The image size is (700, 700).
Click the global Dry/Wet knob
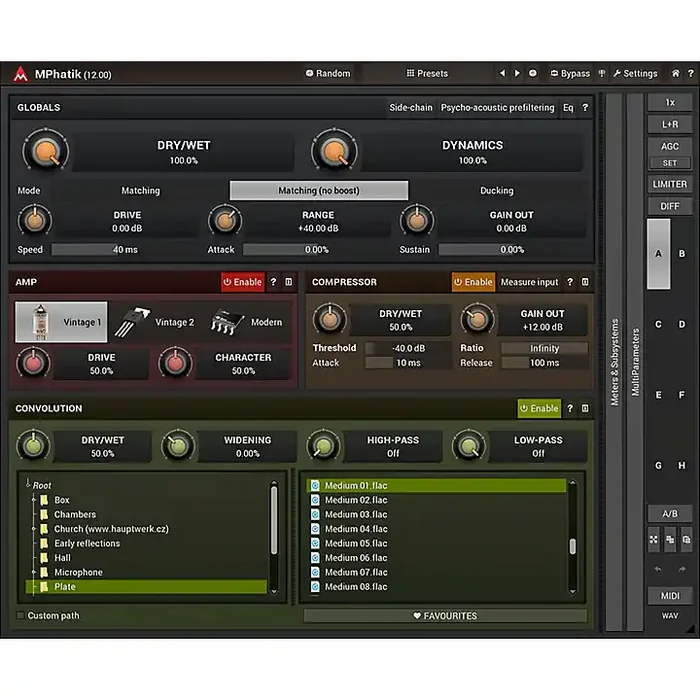click(x=46, y=151)
